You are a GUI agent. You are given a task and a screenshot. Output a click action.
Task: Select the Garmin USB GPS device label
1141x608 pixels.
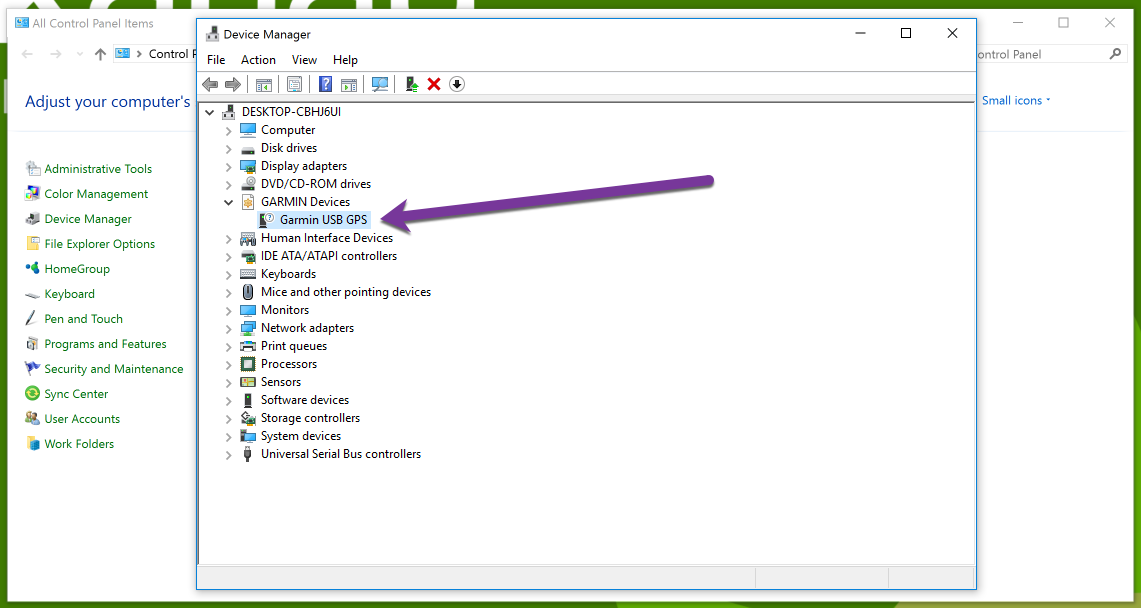pos(324,220)
